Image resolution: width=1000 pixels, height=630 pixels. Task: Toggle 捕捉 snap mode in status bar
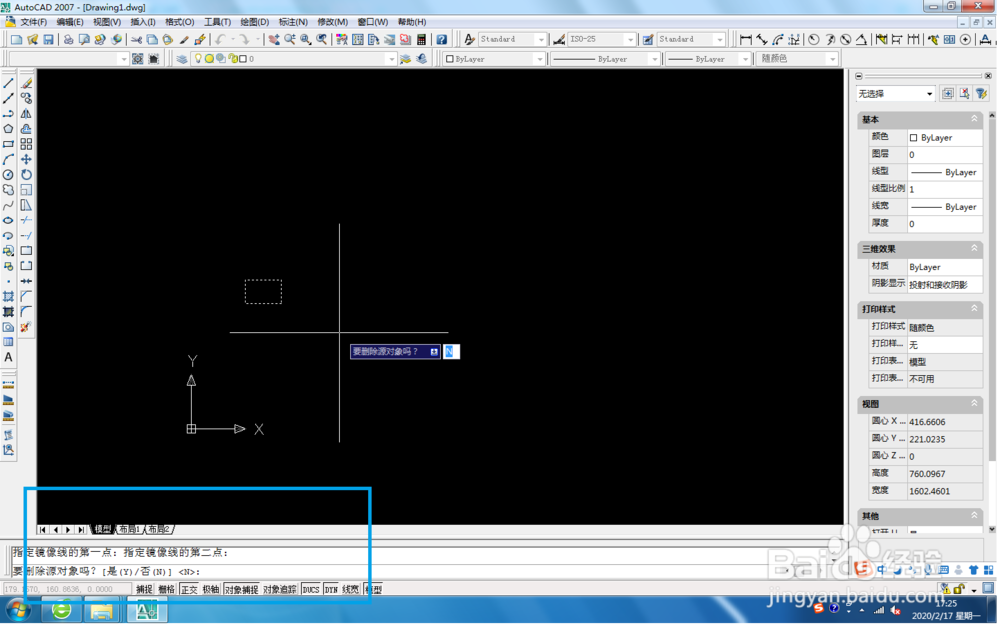click(x=145, y=590)
